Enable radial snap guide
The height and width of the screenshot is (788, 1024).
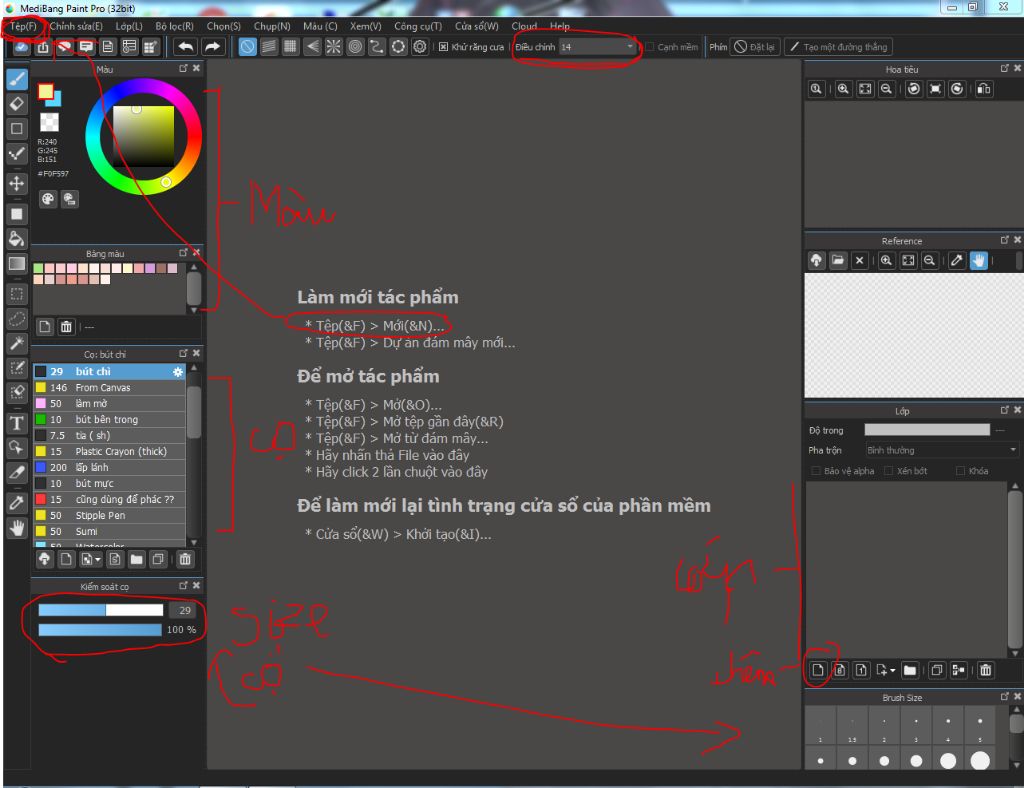[334, 47]
